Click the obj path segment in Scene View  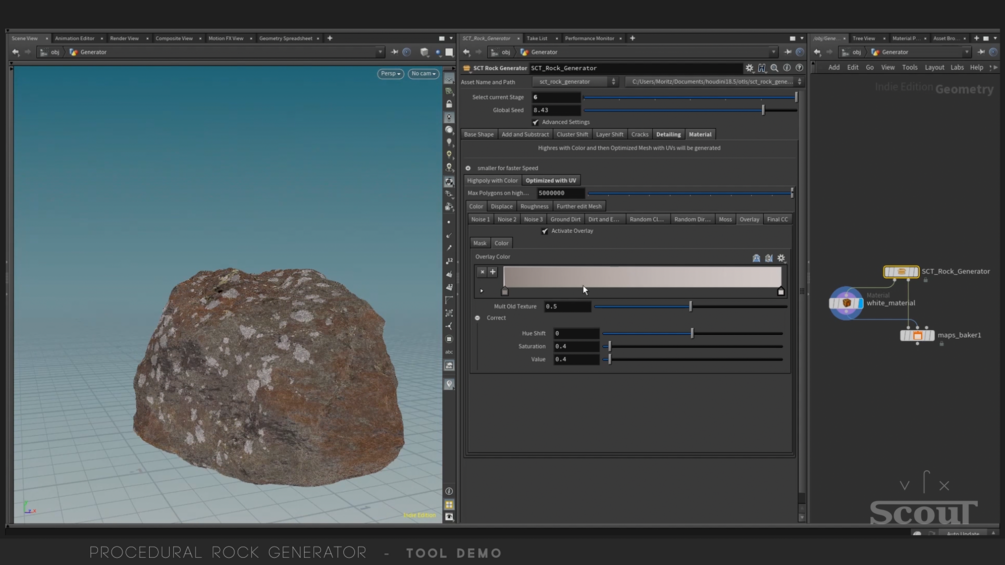(x=50, y=53)
